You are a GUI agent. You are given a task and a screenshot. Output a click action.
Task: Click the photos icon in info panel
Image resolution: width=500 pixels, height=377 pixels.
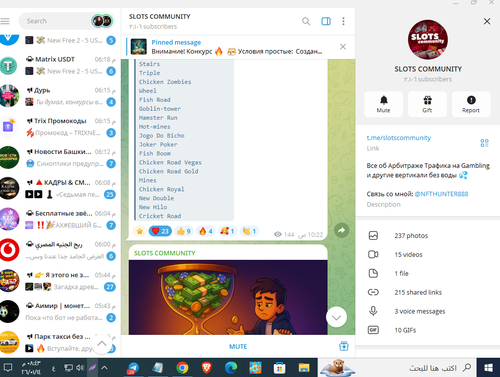click(x=373, y=236)
